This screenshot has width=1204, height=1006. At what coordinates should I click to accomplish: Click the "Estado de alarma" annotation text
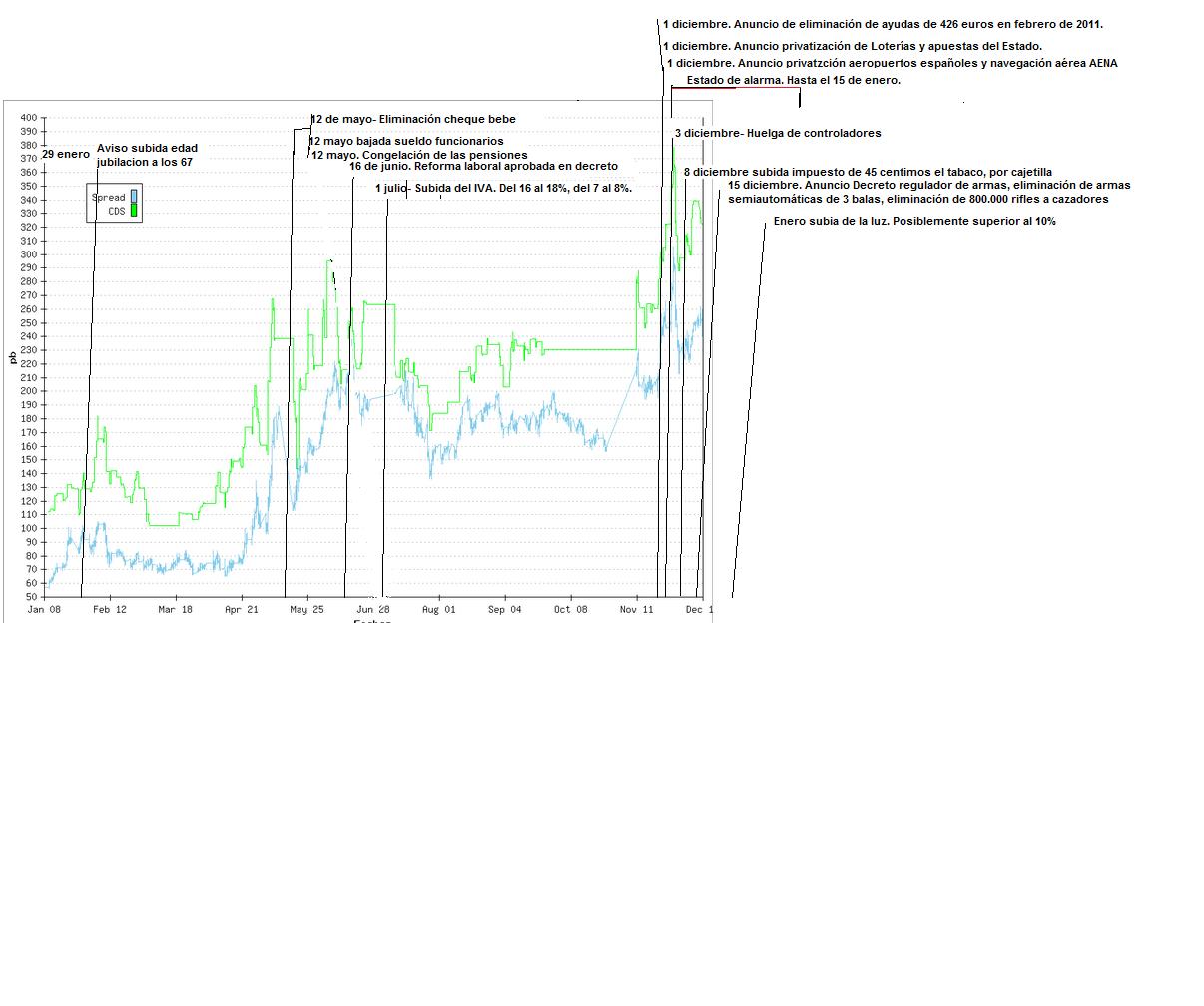click(x=793, y=80)
